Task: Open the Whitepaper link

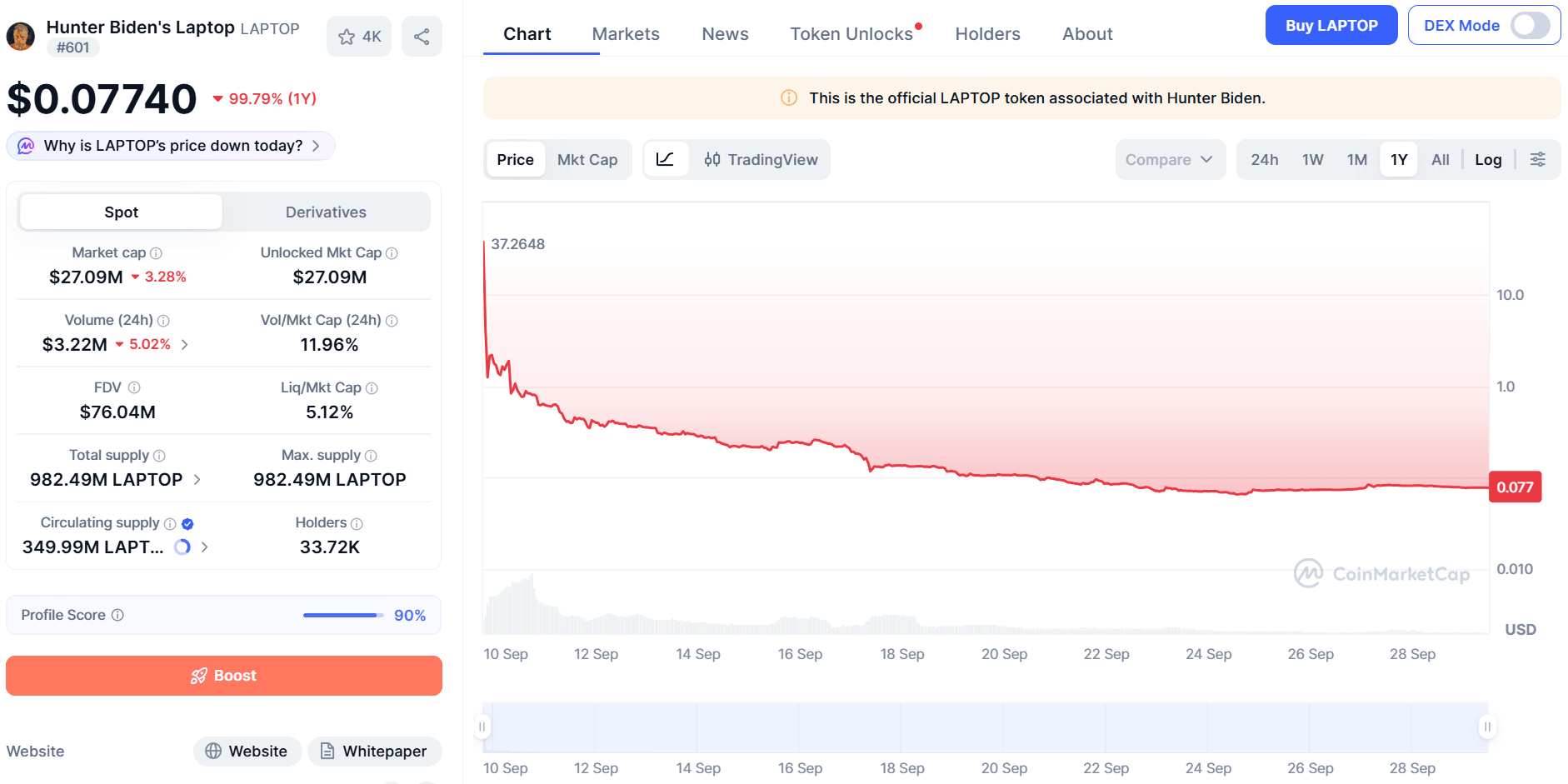Action: coord(374,752)
